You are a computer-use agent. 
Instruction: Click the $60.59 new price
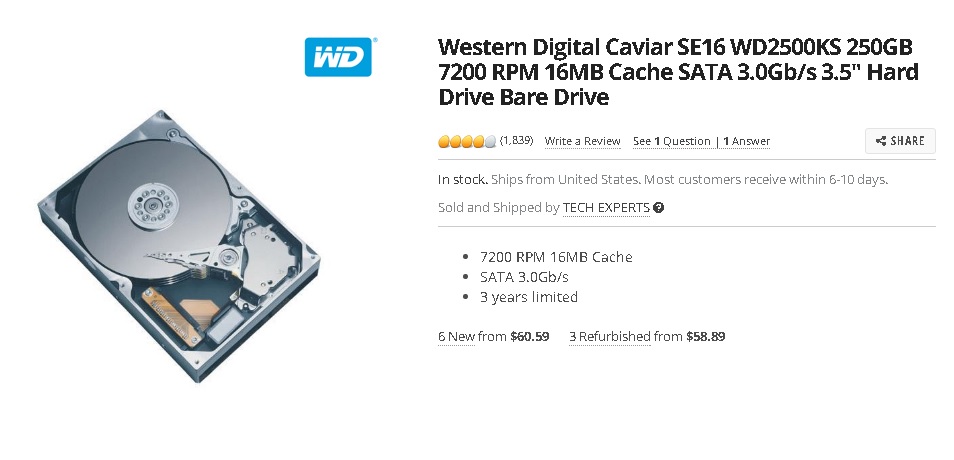[530, 336]
